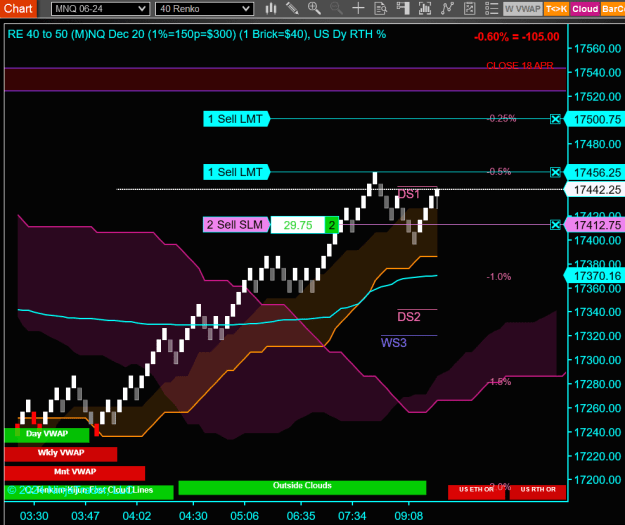The width and height of the screenshot is (625, 525).
Task: Click the -0.25% level label
Action: point(501,118)
